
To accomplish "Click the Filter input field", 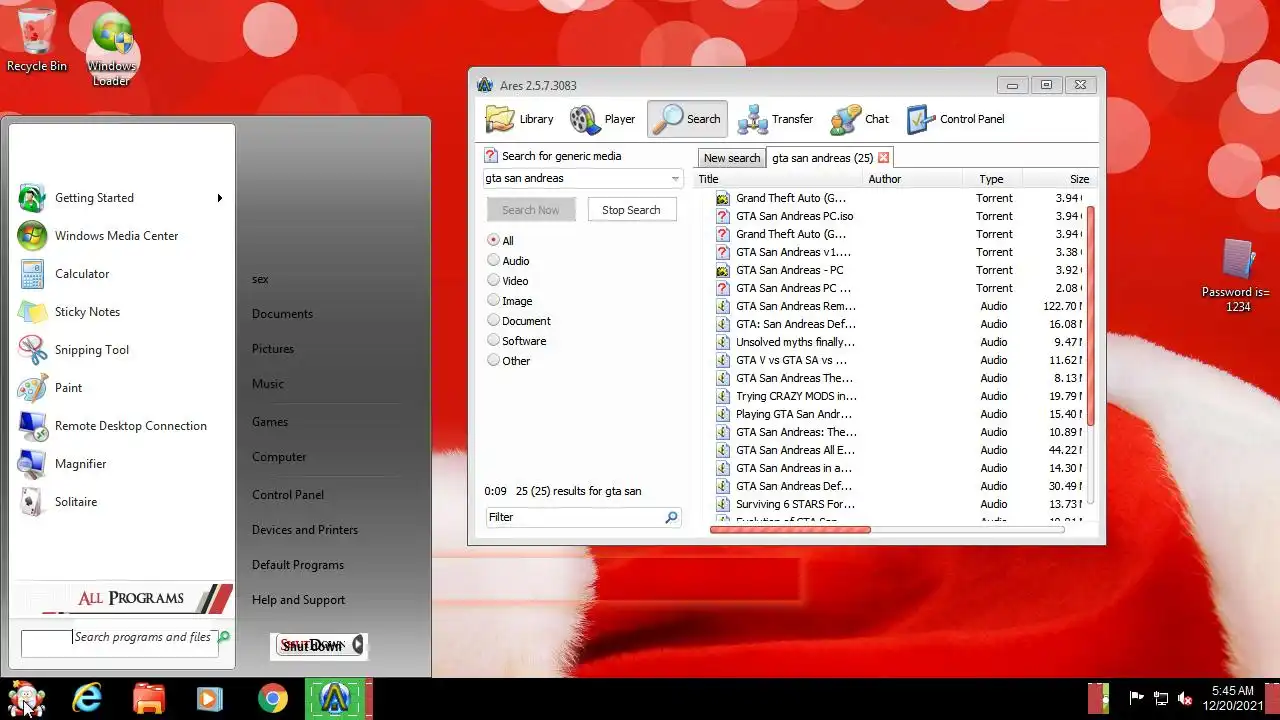I will coord(574,517).
